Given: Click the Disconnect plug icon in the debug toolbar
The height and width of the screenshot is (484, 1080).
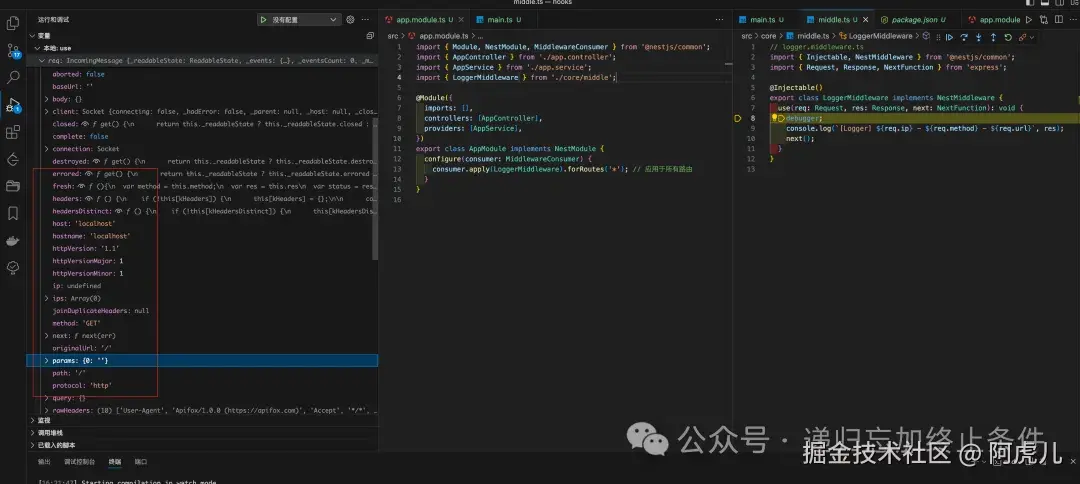Looking at the screenshot, I should click(1022, 37).
